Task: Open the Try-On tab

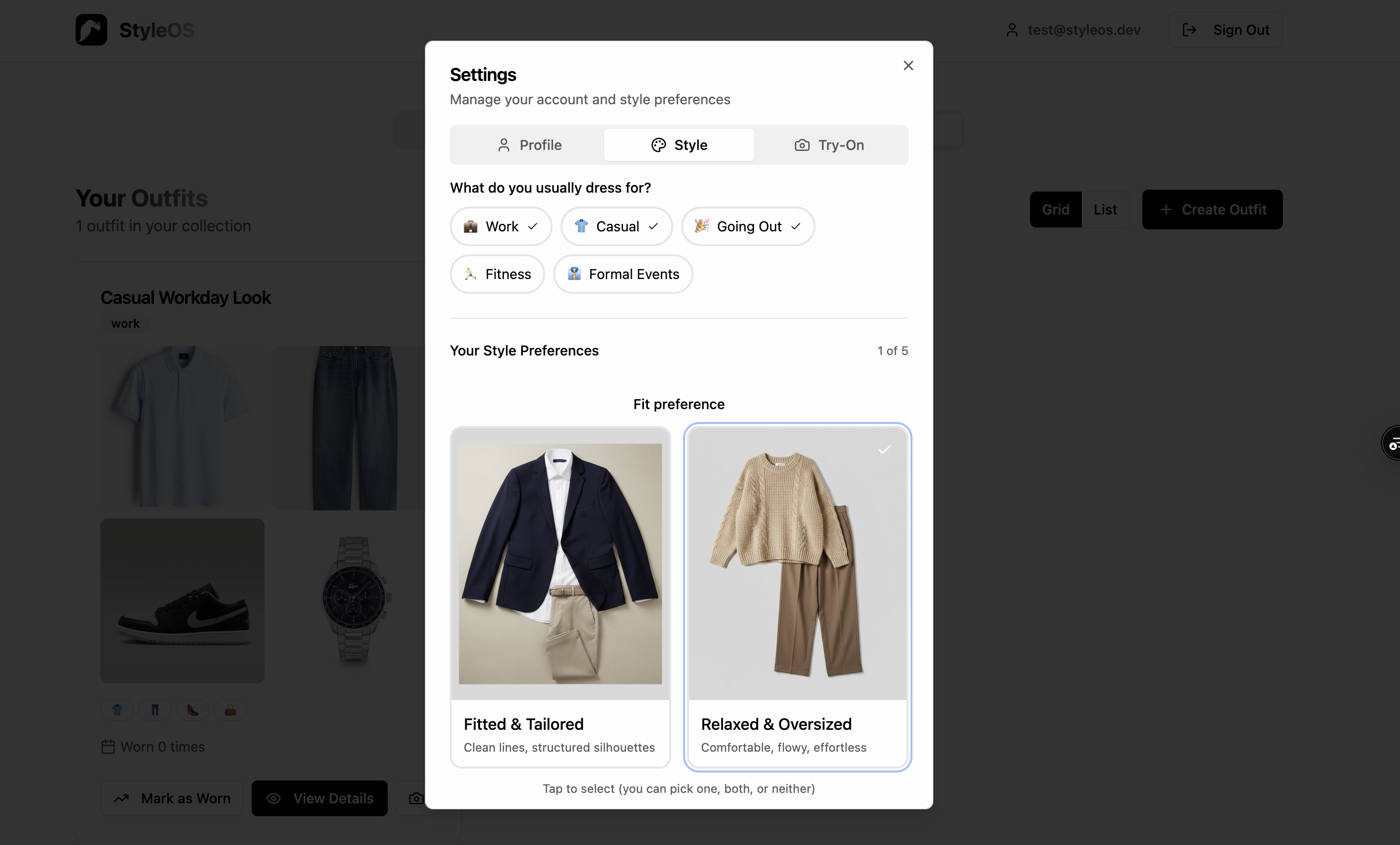Action: [x=829, y=145]
